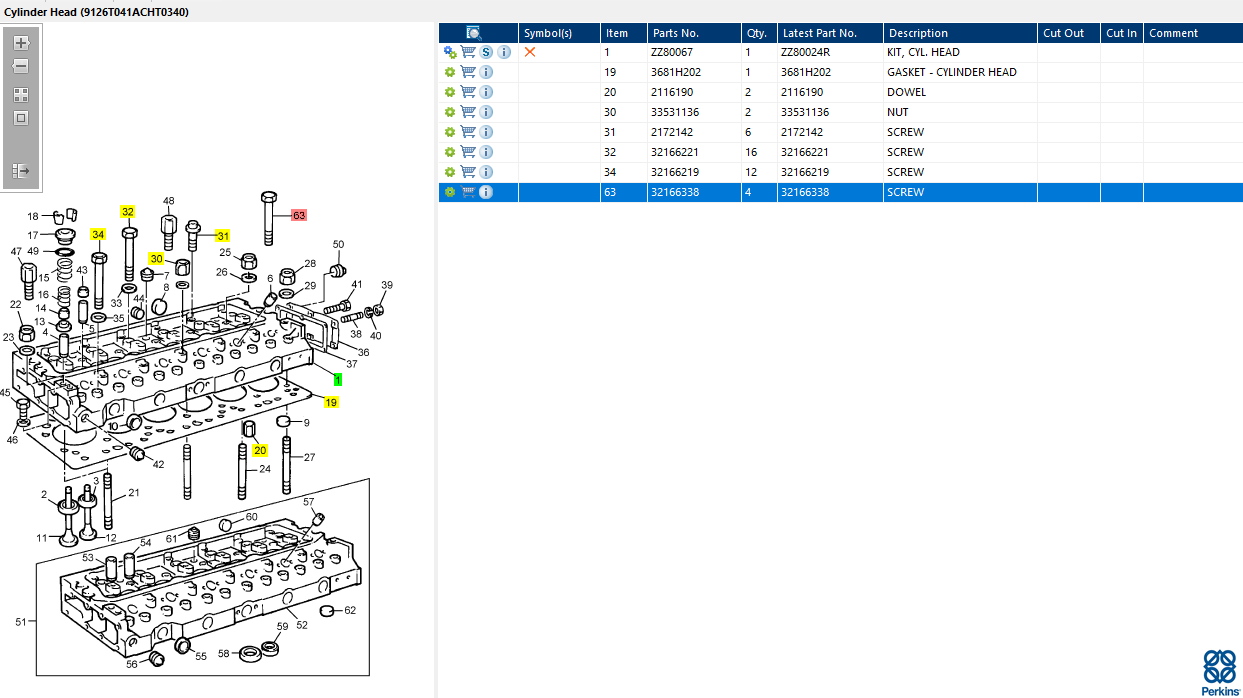Show info for KIT, CYL. HEAD row

[504, 52]
